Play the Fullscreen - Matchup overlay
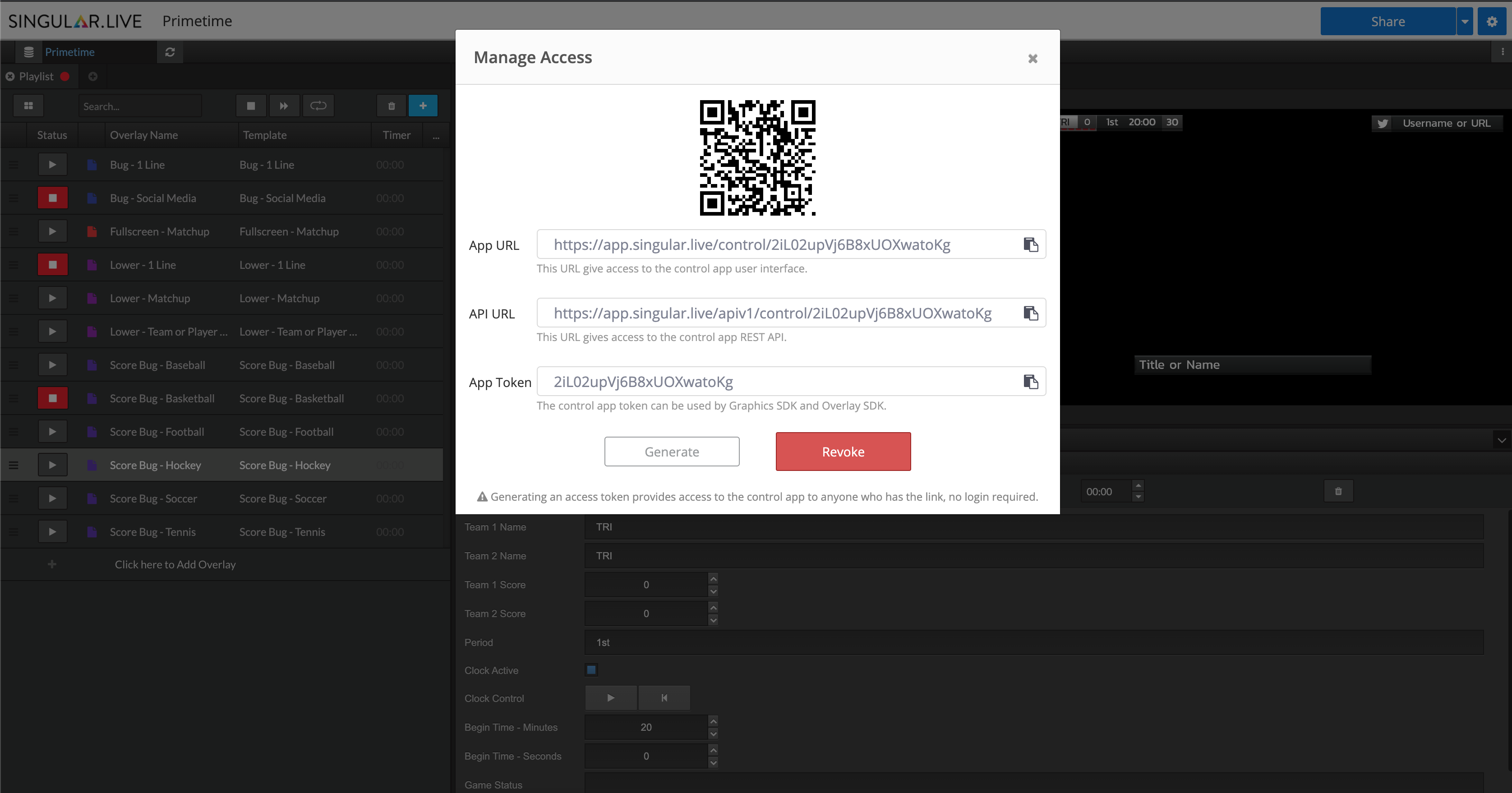The width and height of the screenshot is (1512, 793). 52,231
